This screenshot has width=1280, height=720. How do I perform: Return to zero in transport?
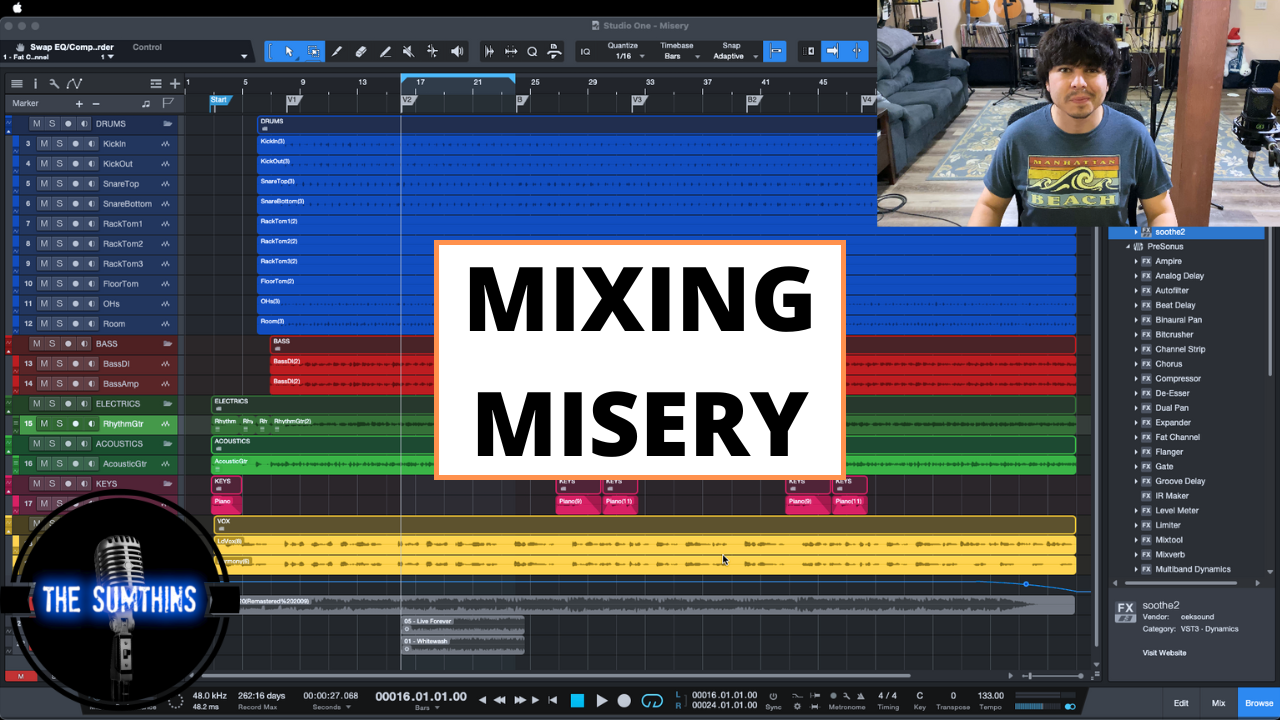(x=553, y=700)
